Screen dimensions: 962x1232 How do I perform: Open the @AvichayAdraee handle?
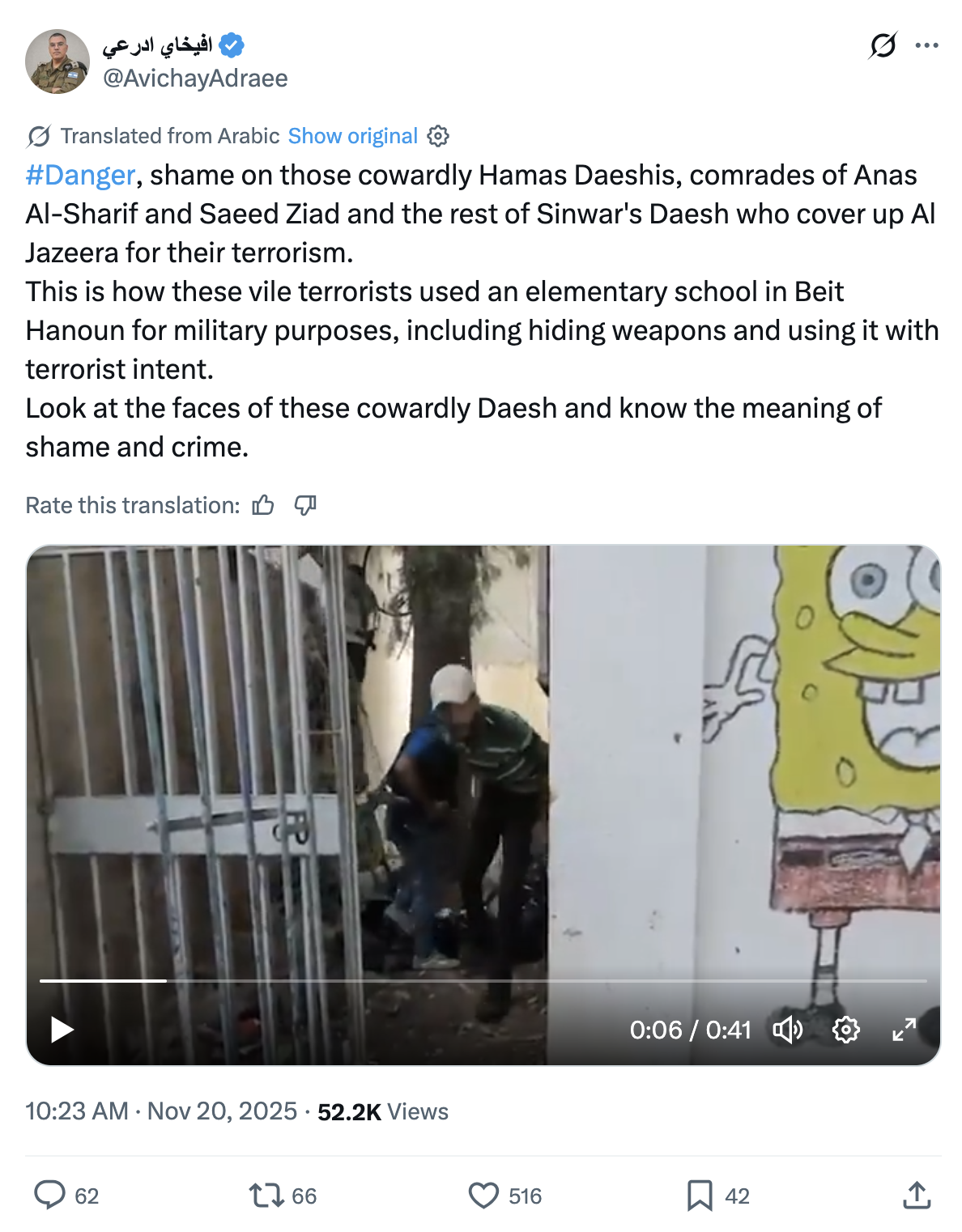coord(195,78)
